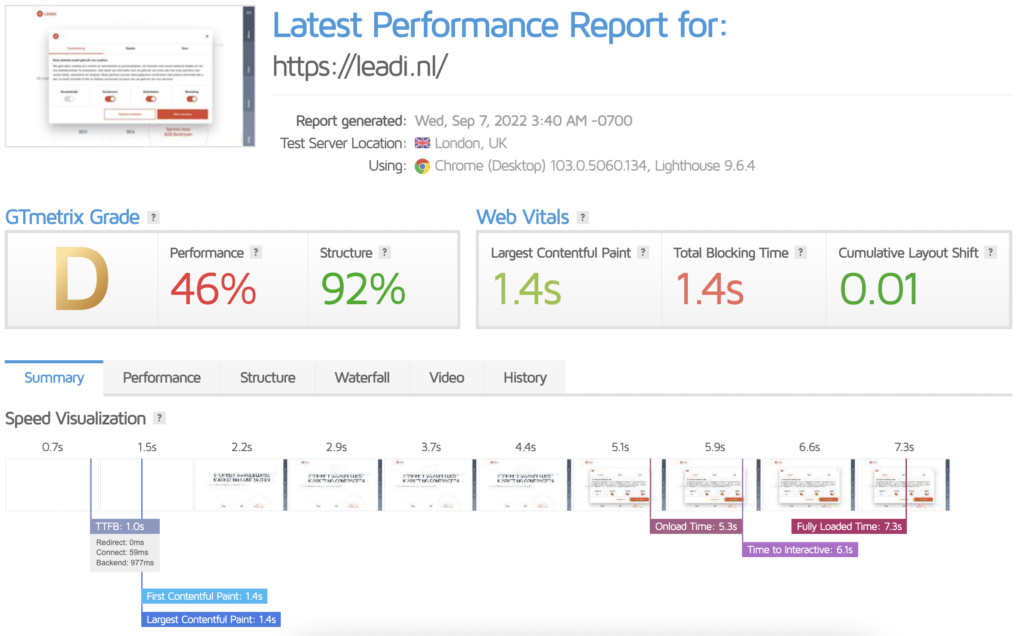
Task: Switch to the Performance tab
Action: pos(161,377)
